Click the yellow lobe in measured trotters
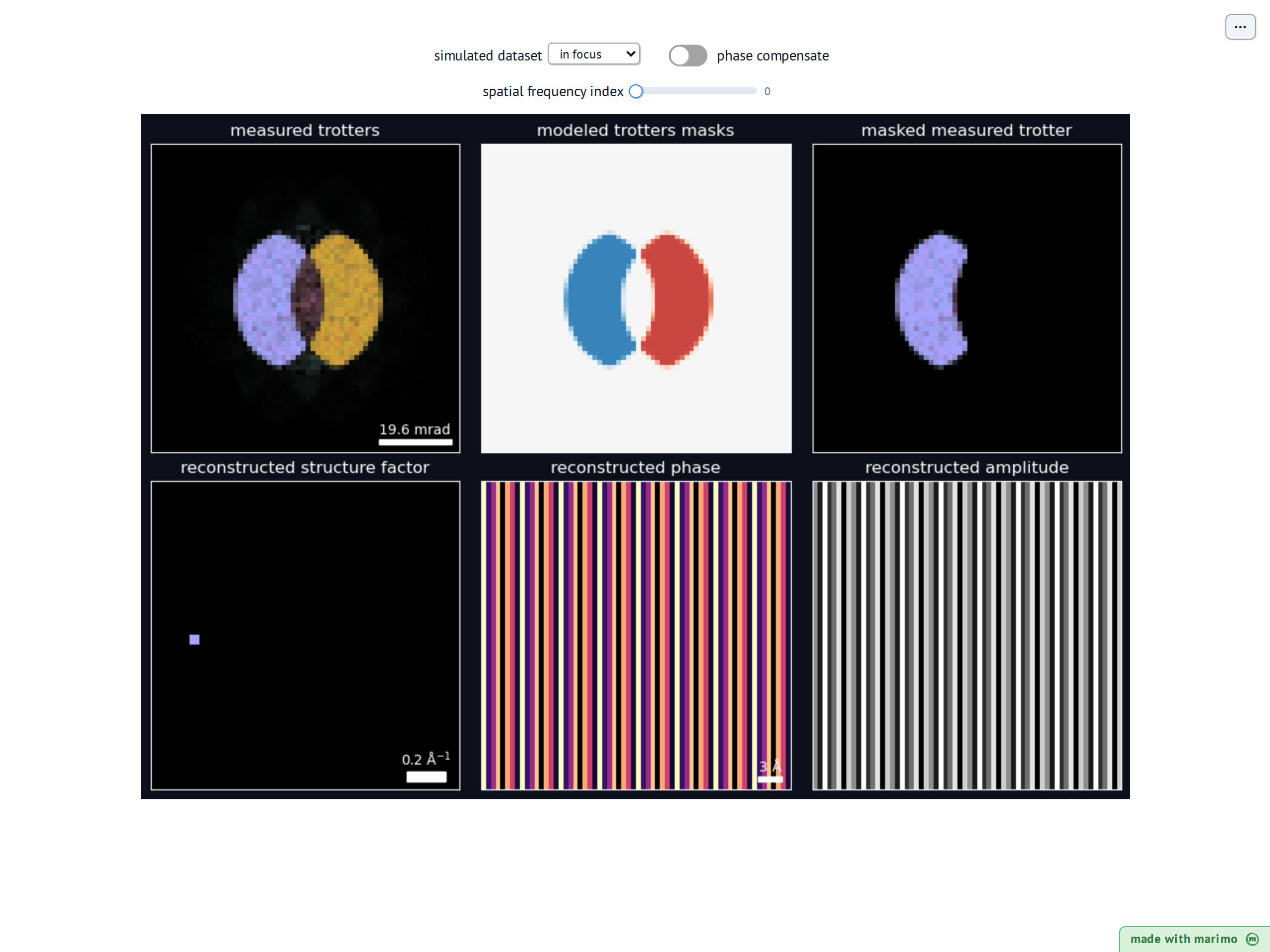This screenshot has height=952, width=1270. pos(350,298)
